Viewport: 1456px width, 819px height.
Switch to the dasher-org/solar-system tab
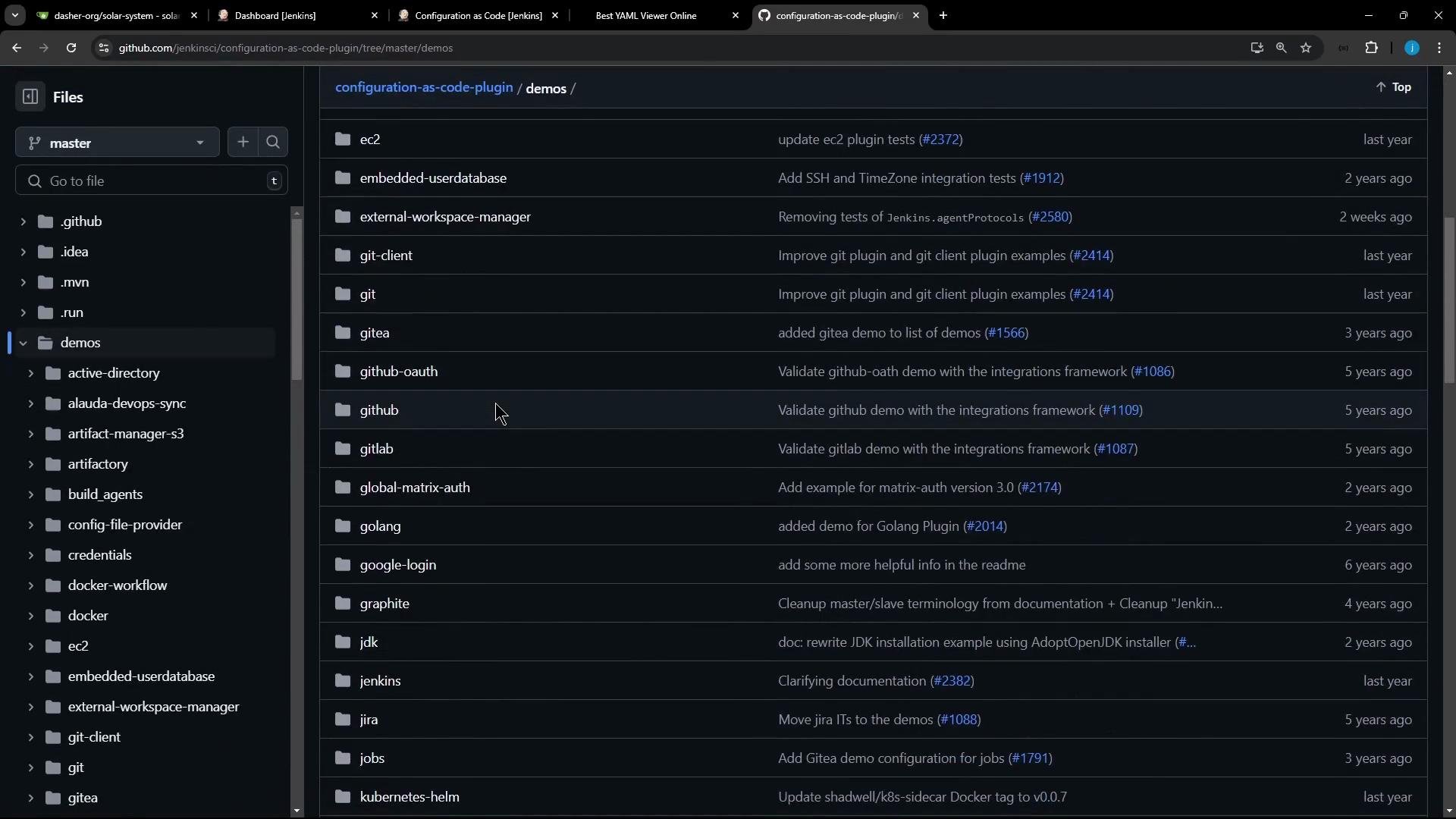[118, 15]
